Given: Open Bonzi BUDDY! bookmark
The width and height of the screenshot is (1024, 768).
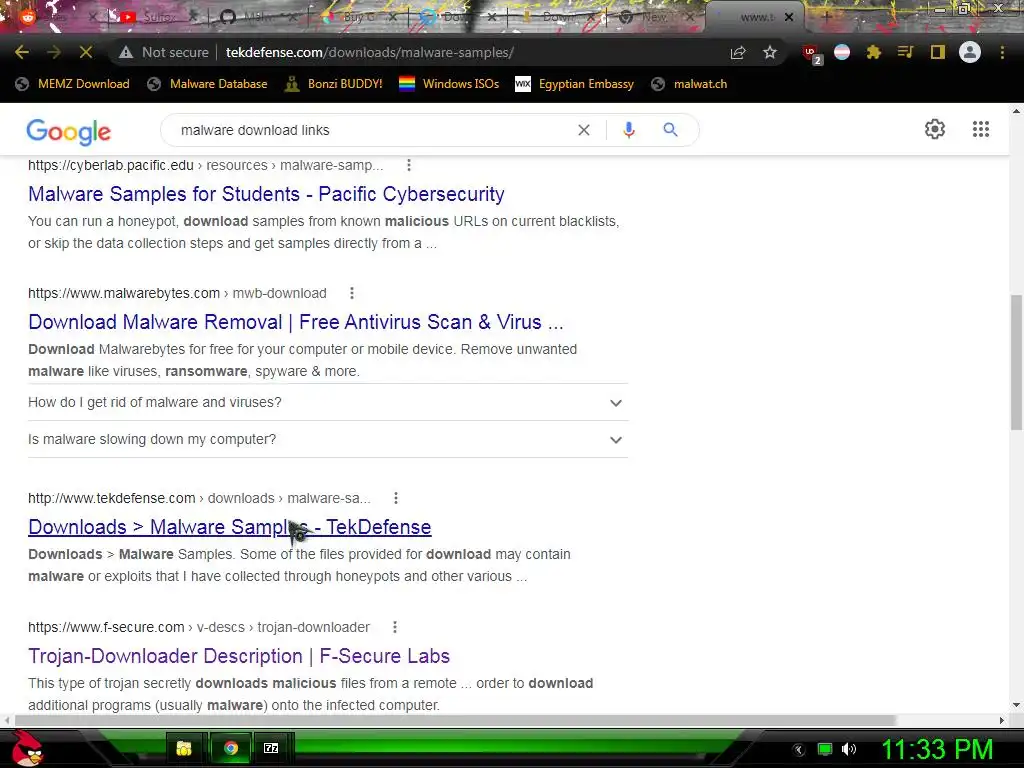Looking at the screenshot, I should [x=334, y=84].
